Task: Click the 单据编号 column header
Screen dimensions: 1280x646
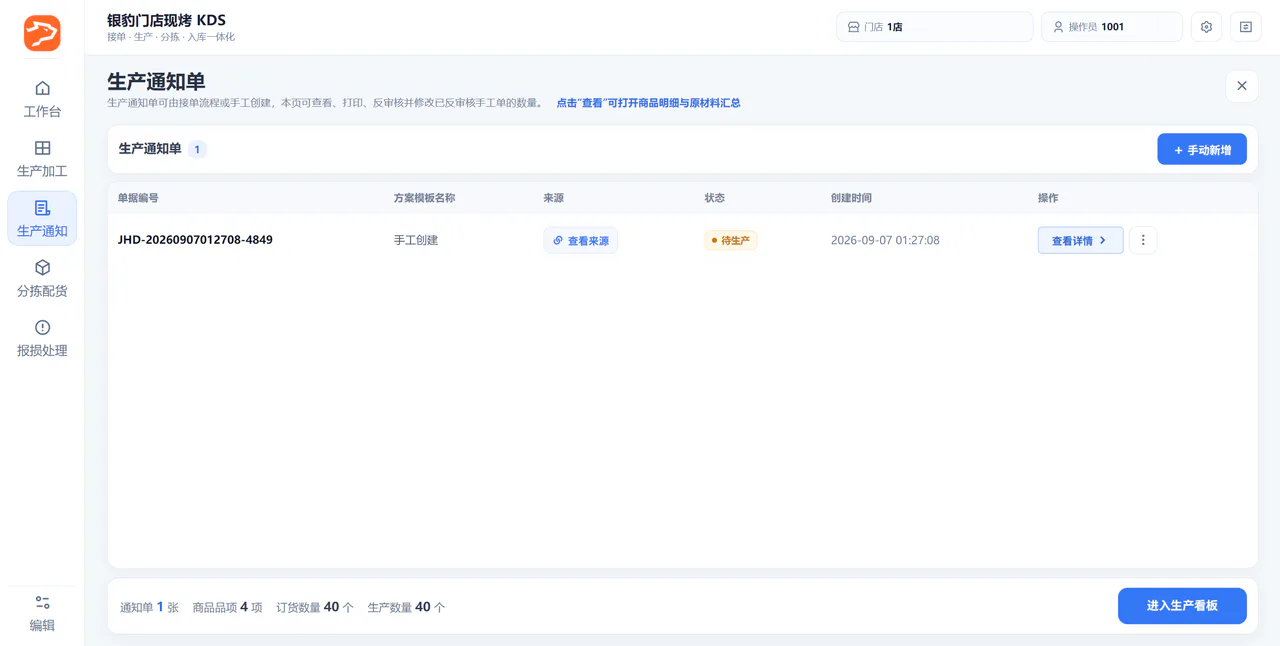Action: coord(138,198)
